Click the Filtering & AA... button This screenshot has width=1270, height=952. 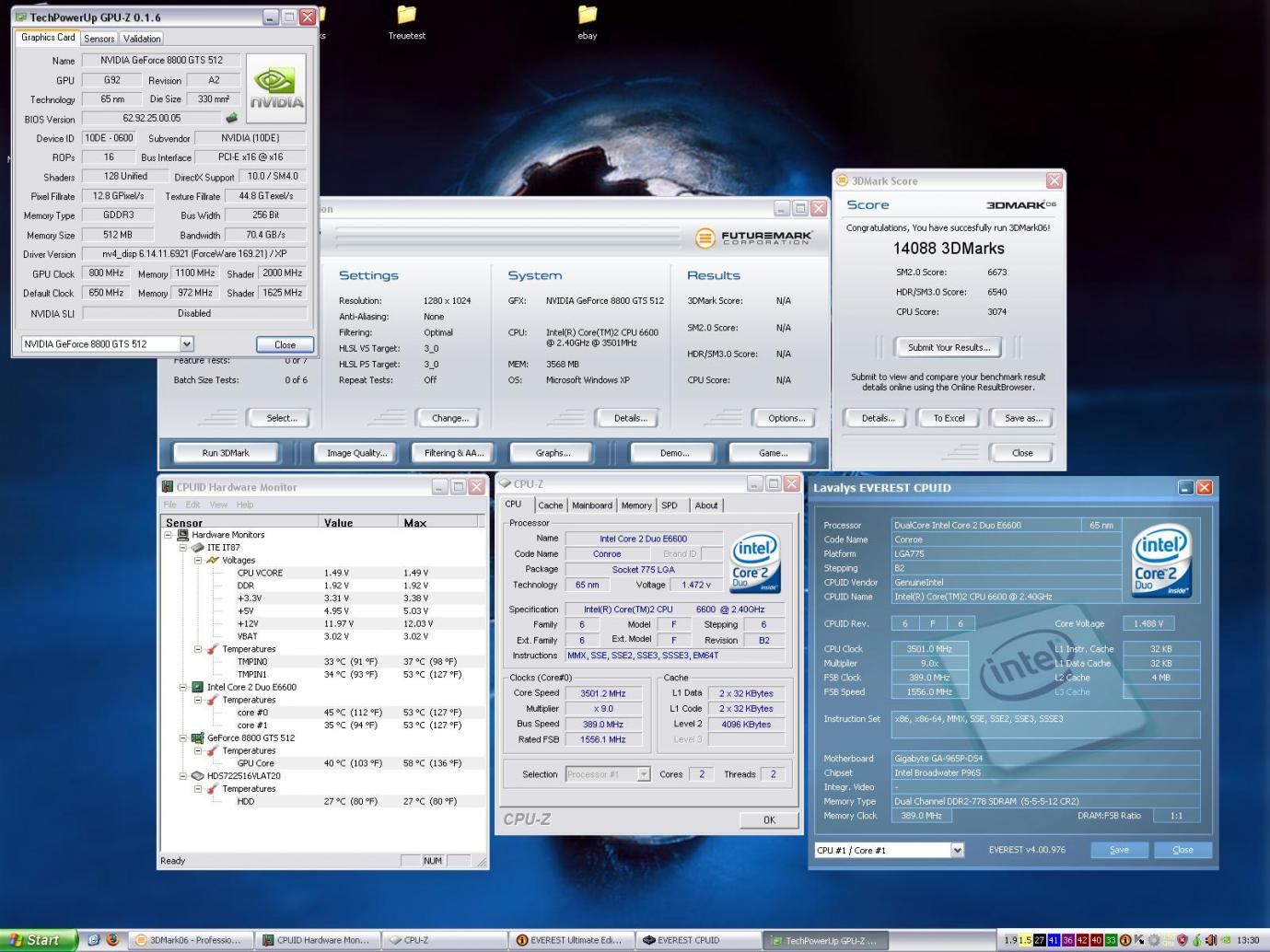pyautogui.click(x=454, y=453)
